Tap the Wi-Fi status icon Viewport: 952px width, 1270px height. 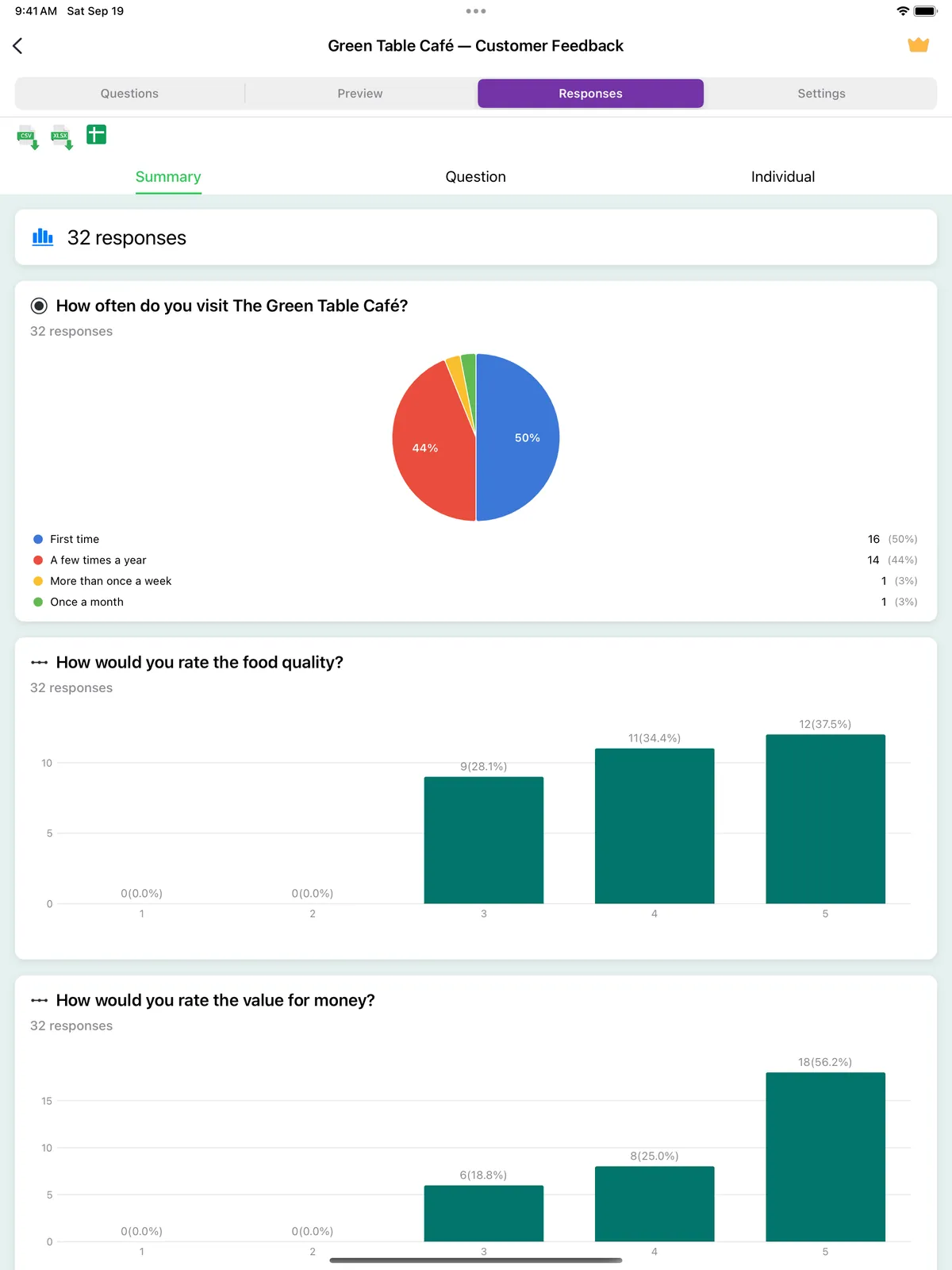(x=903, y=11)
